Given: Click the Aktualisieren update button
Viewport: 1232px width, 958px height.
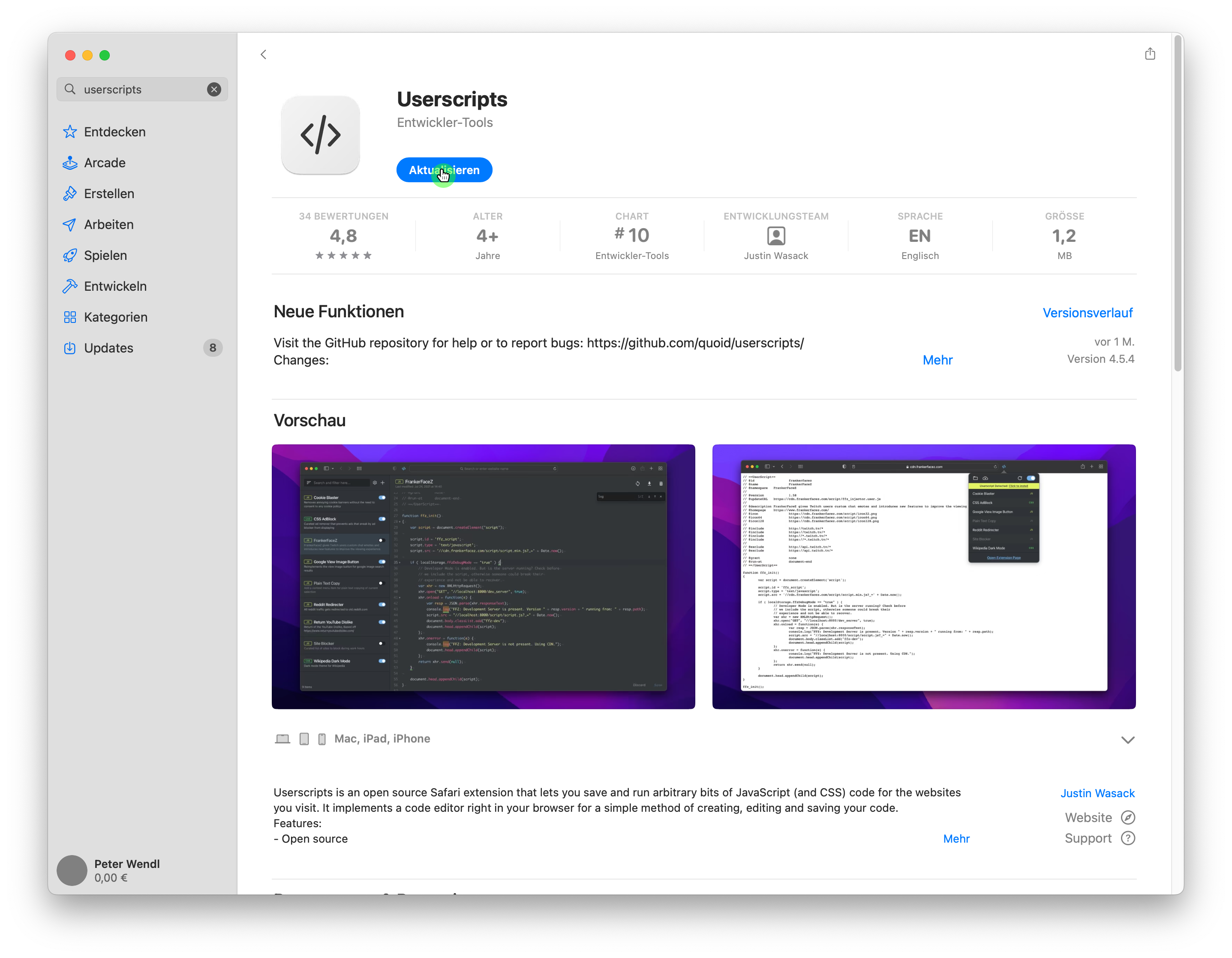Looking at the screenshot, I should tap(444, 170).
